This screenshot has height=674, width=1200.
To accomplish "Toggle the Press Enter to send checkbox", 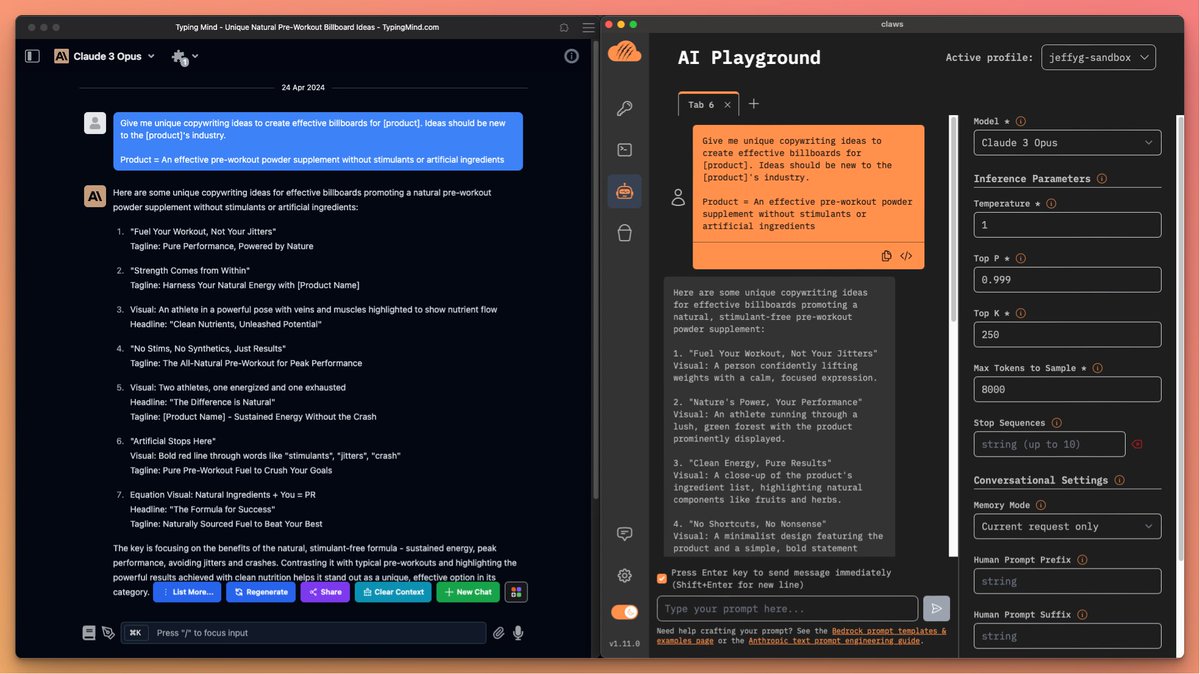I will click(662, 578).
